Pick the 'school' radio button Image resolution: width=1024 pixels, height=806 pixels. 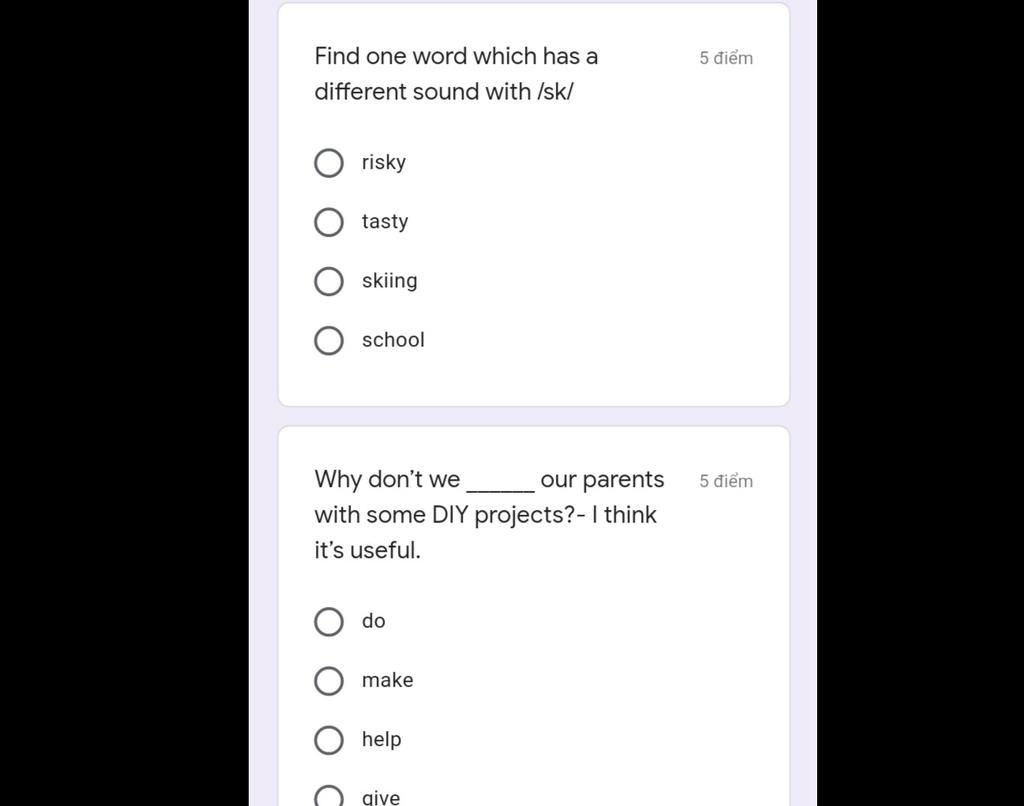pos(329,340)
